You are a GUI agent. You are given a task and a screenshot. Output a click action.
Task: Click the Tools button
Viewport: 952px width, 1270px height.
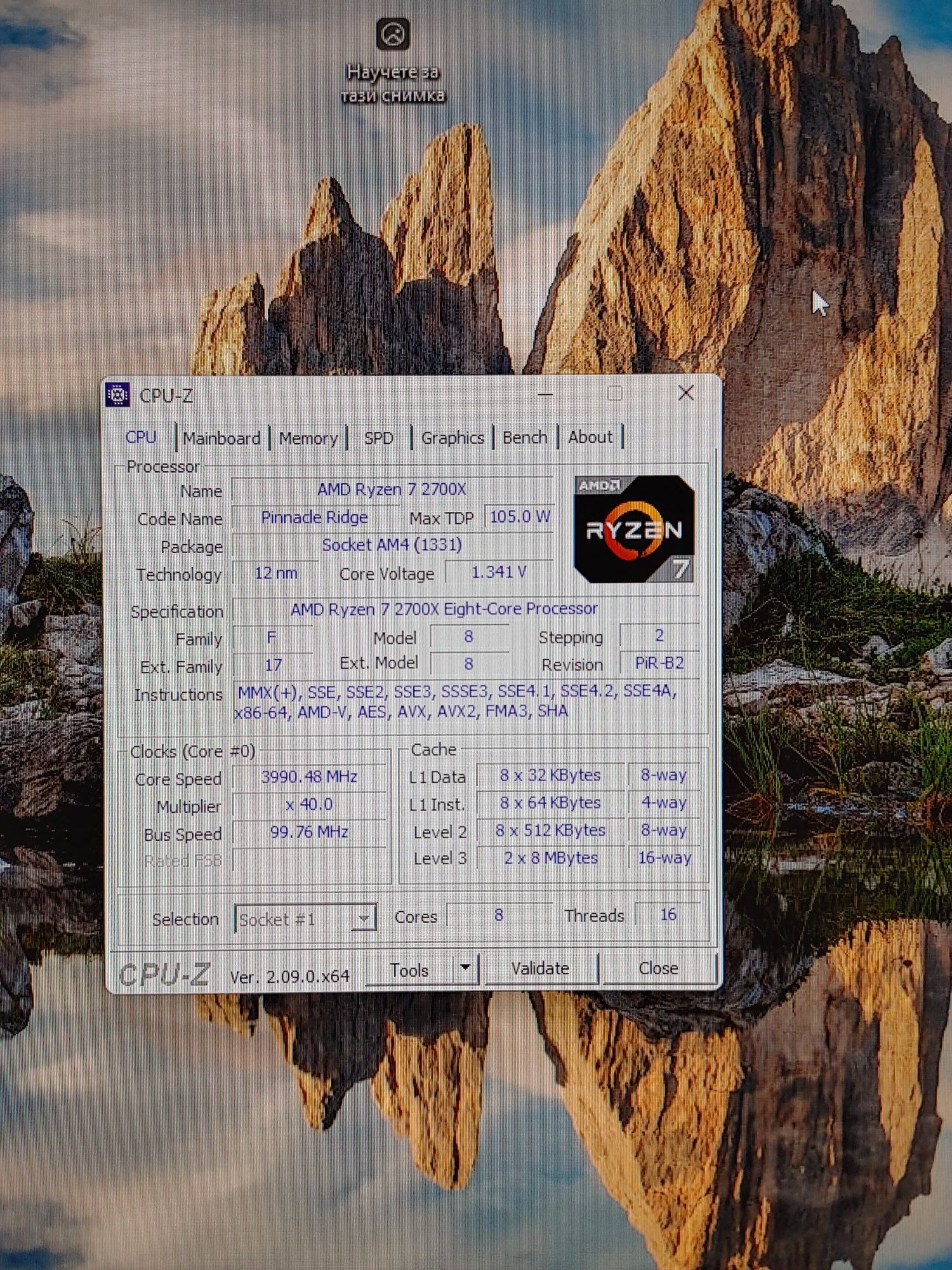[409, 970]
